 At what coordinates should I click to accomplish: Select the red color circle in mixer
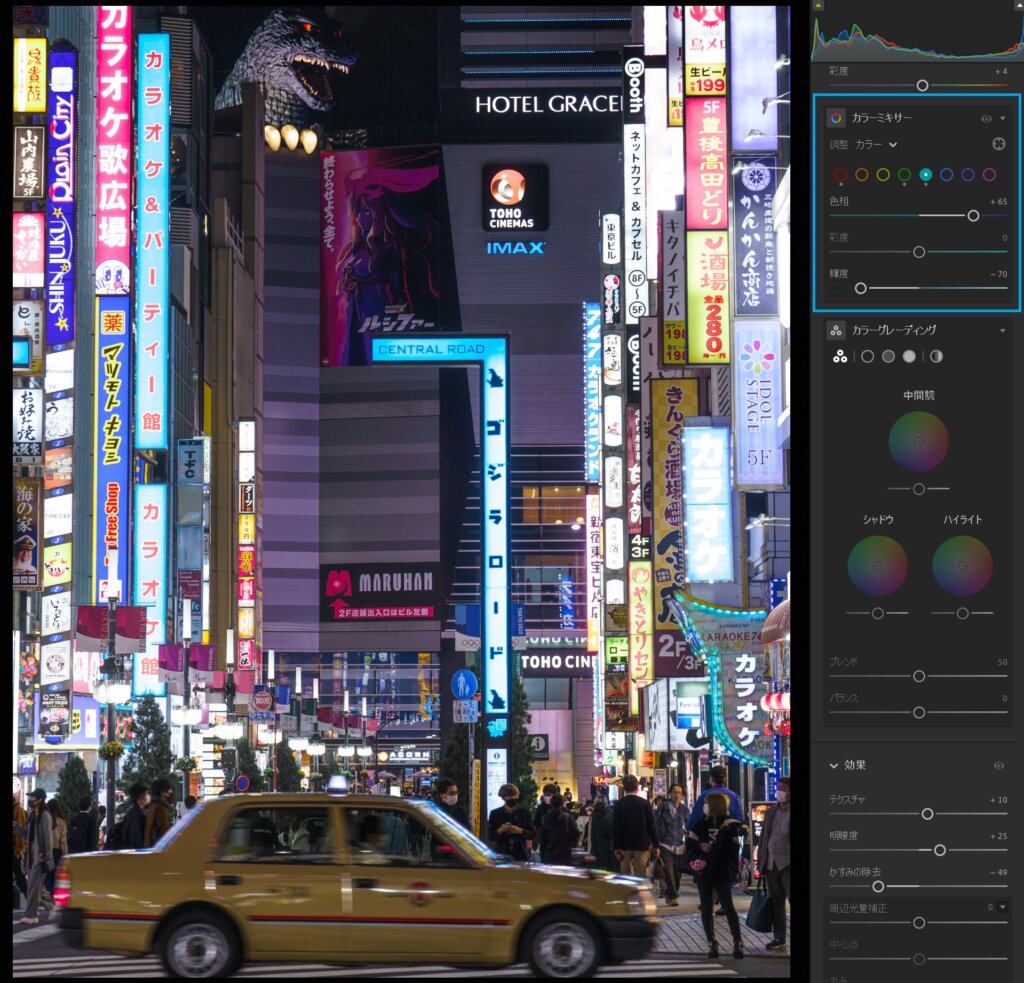pos(840,174)
